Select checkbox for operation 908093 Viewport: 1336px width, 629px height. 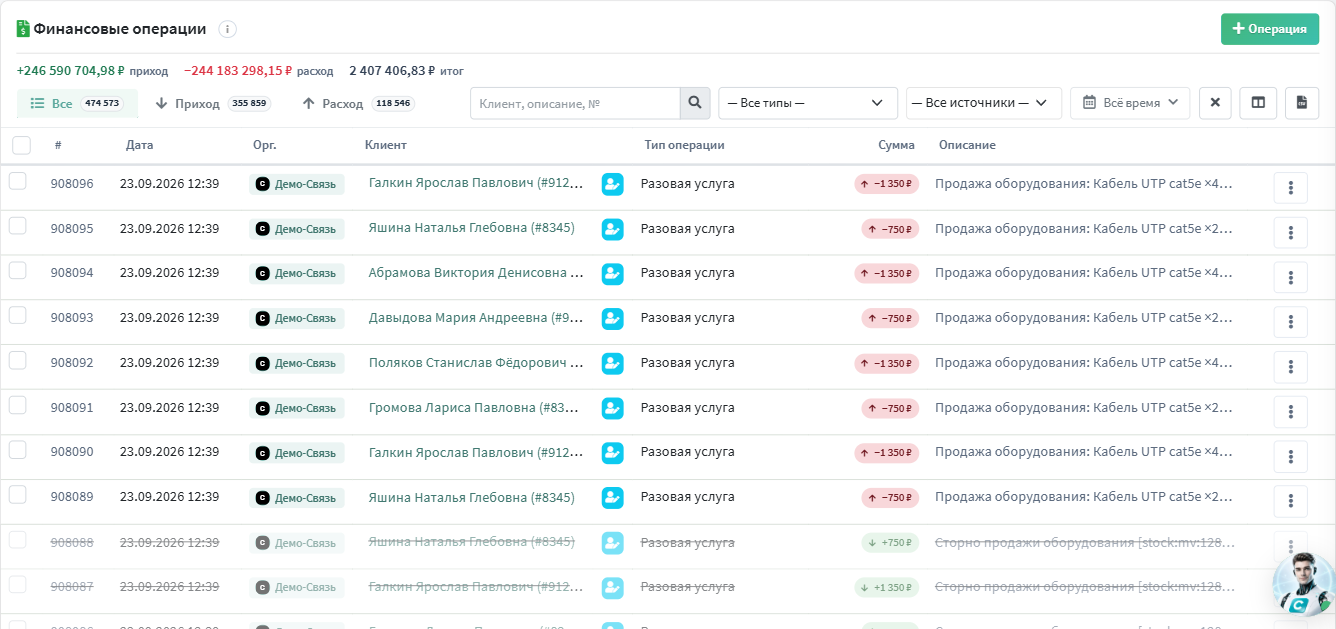click(x=17, y=315)
